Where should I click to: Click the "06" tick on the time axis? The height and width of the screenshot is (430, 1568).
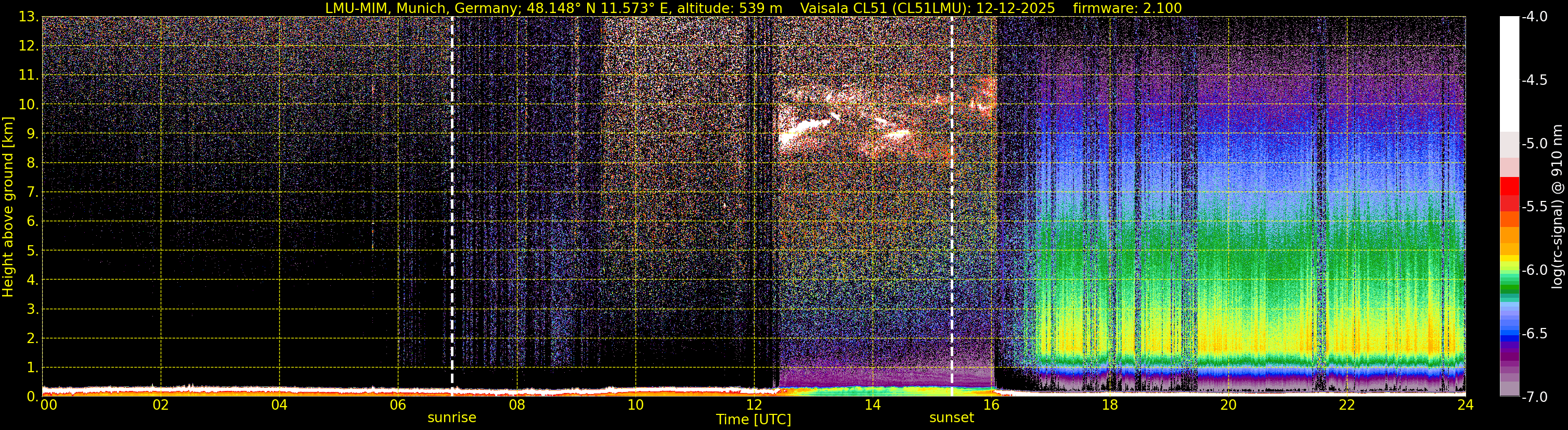coord(398,405)
